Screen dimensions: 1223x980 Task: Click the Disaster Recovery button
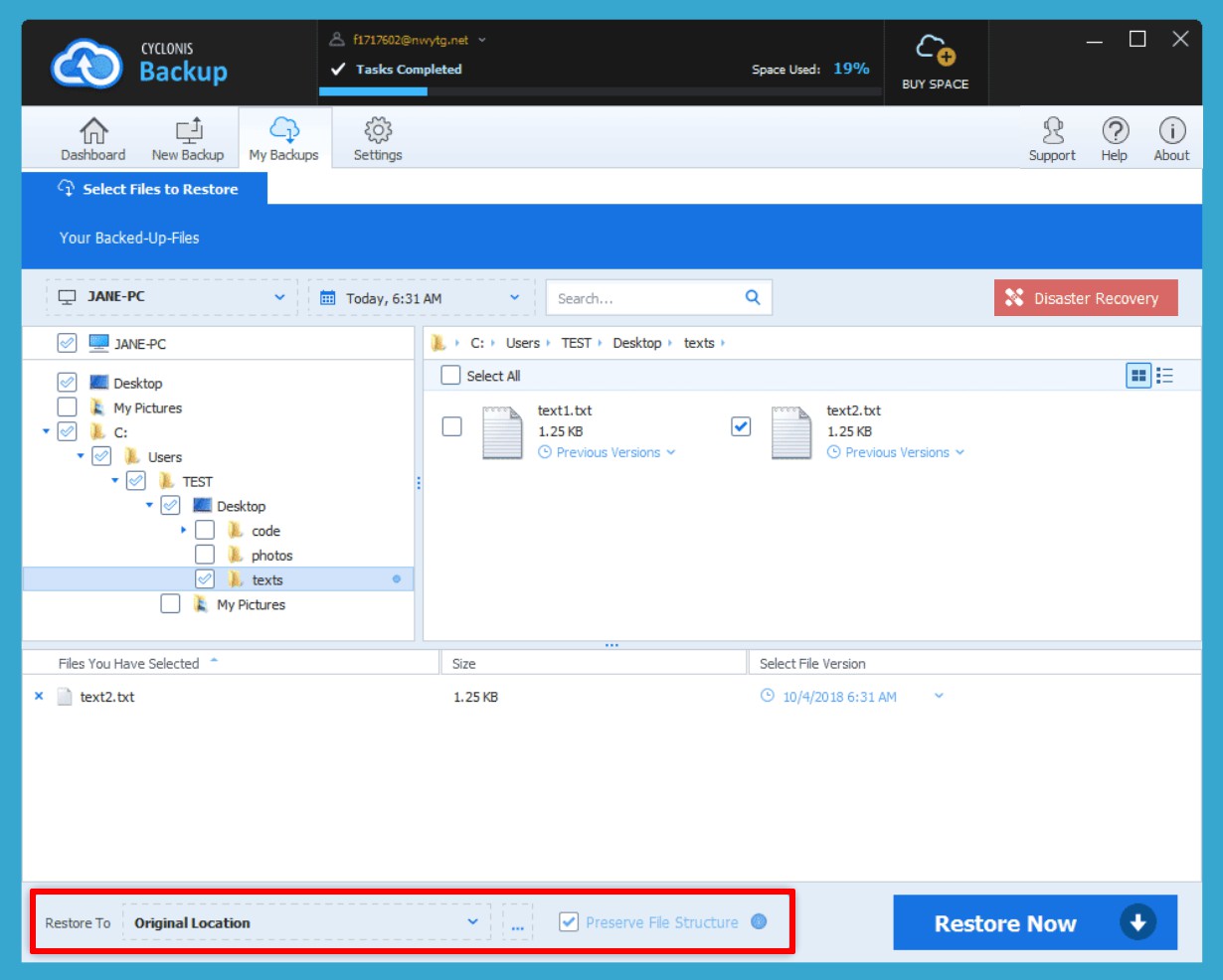pyautogui.click(x=1085, y=298)
